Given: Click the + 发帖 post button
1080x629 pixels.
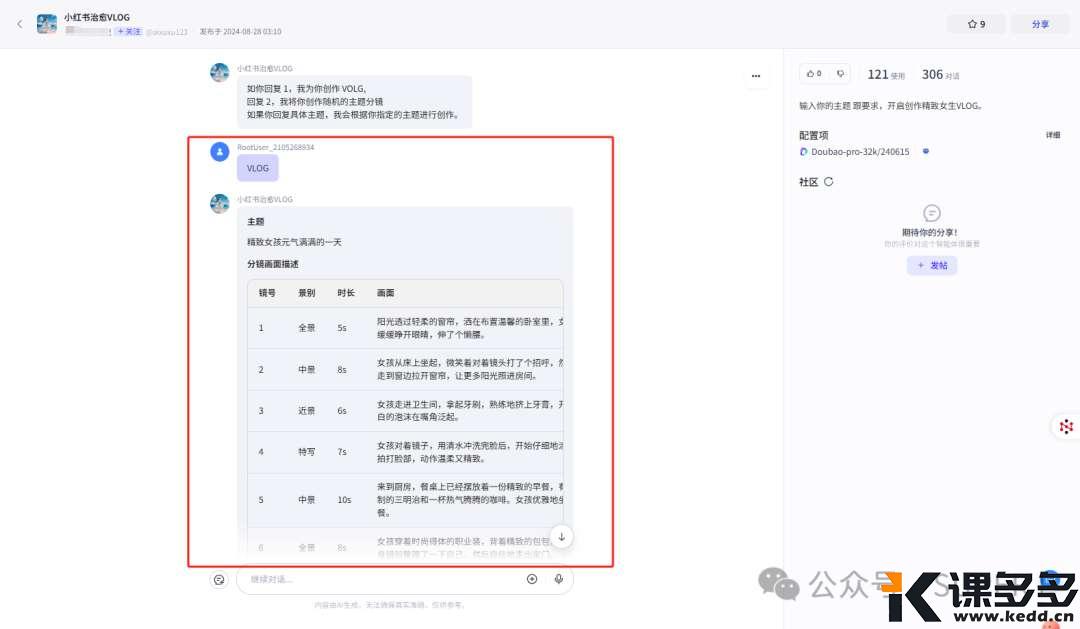Looking at the screenshot, I should click(932, 265).
